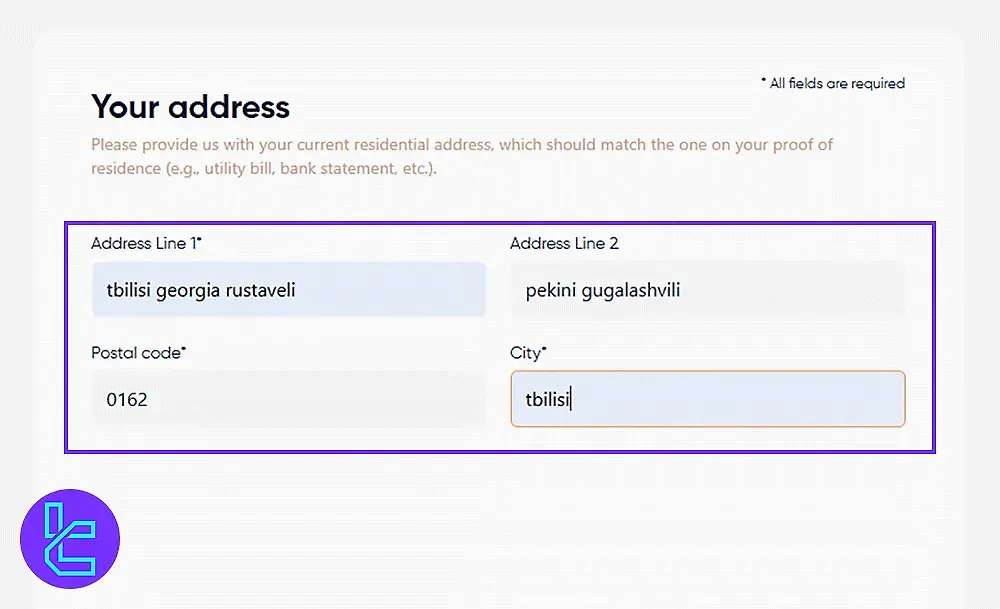This screenshot has height=609, width=1000.
Task: Focus the Address Line 1 input field
Action: 288,290
